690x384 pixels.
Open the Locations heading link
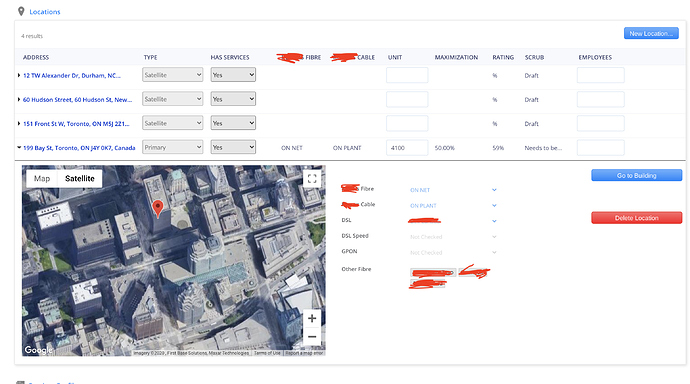[45, 12]
